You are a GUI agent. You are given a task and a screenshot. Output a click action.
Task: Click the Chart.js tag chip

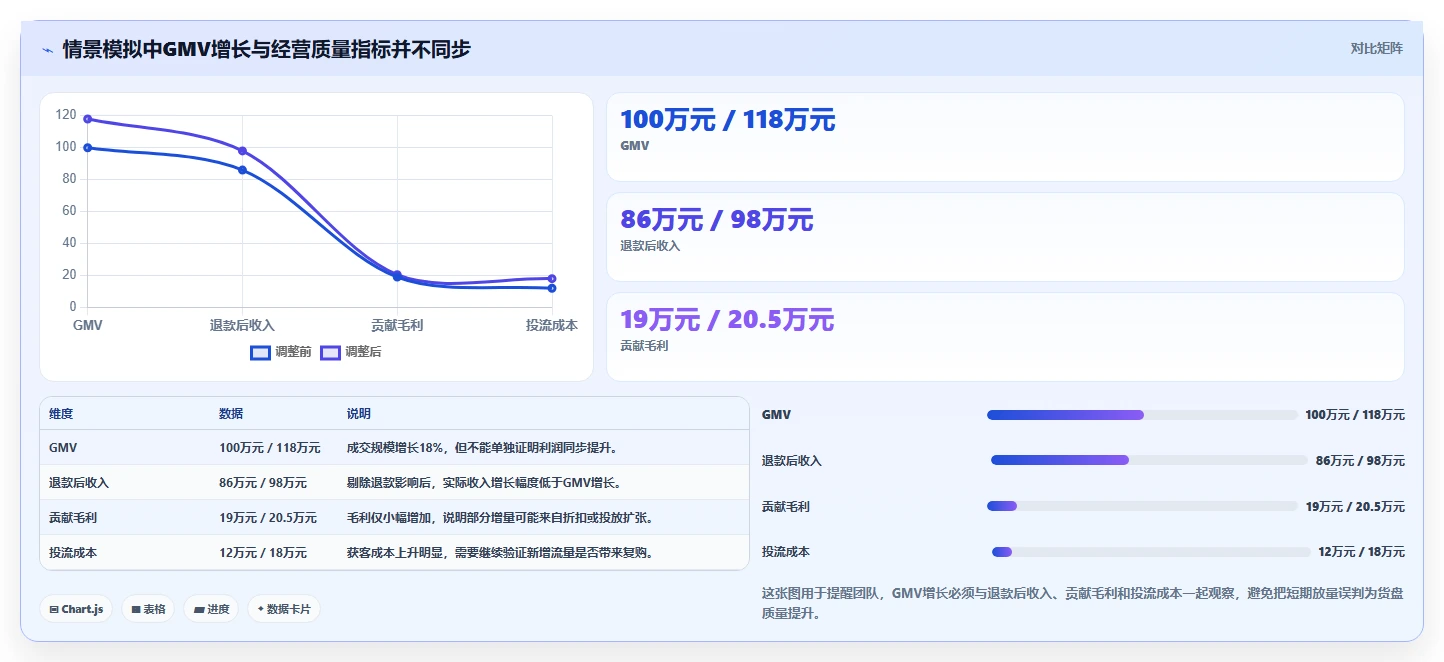(x=76, y=609)
